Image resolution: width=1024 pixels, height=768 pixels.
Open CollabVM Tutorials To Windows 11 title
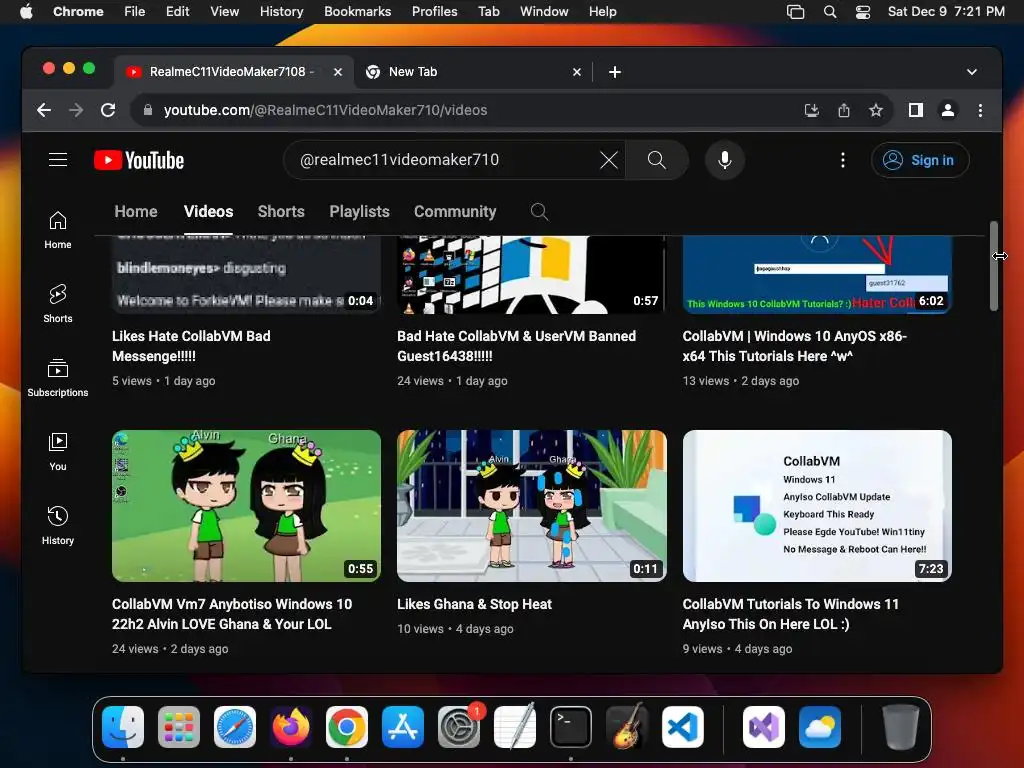coord(791,614)
